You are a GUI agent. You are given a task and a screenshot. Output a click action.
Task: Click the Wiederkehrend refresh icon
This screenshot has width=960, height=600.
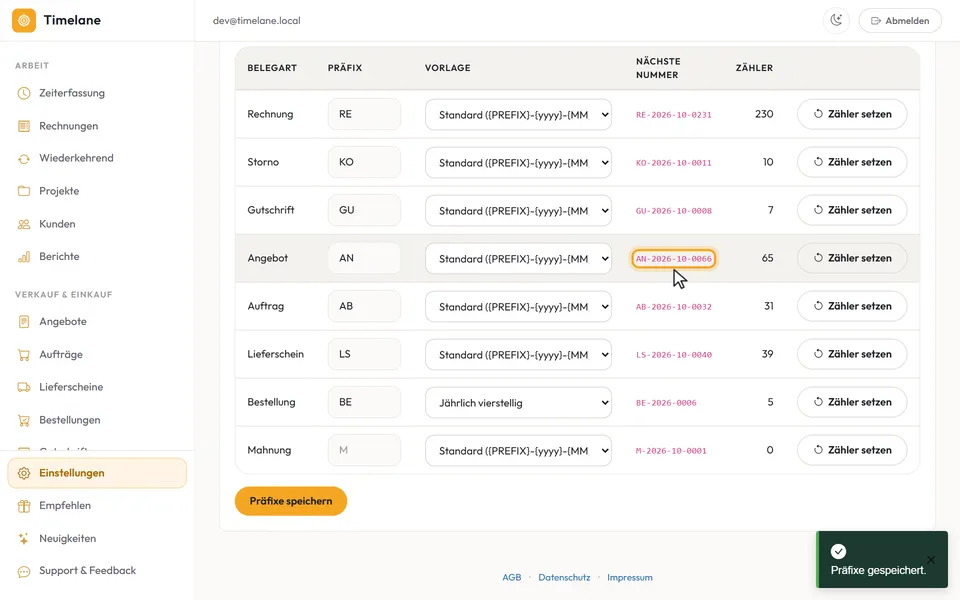point(24,159)
